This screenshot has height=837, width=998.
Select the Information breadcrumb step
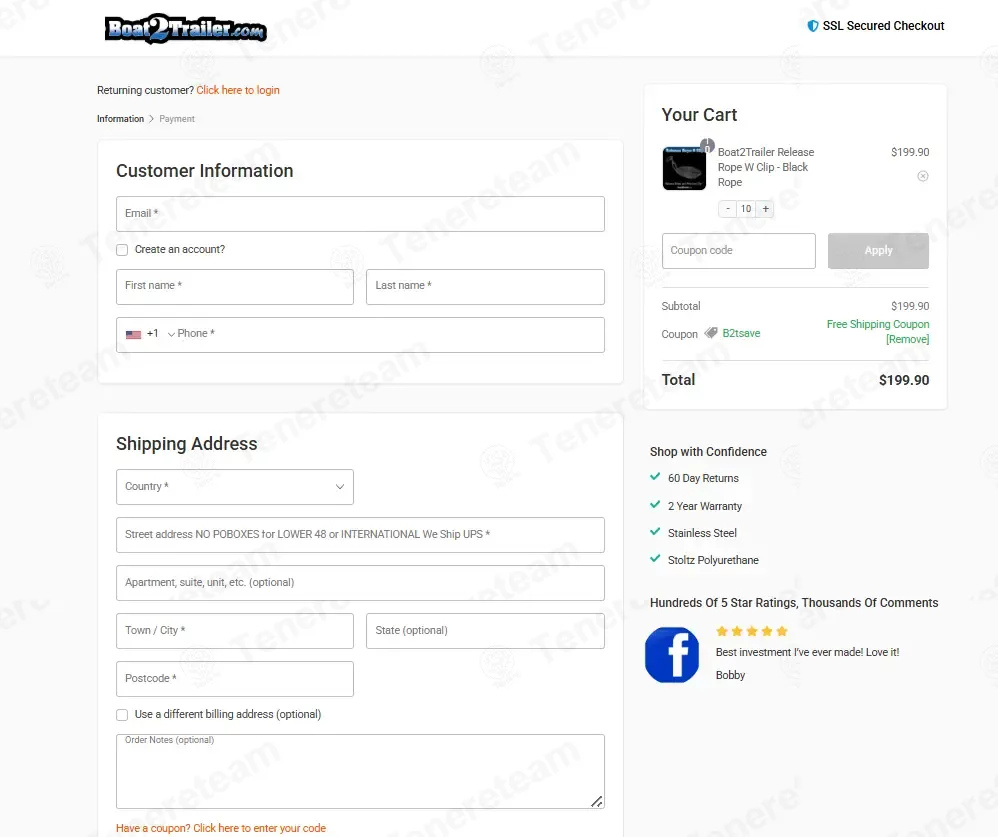120,119
